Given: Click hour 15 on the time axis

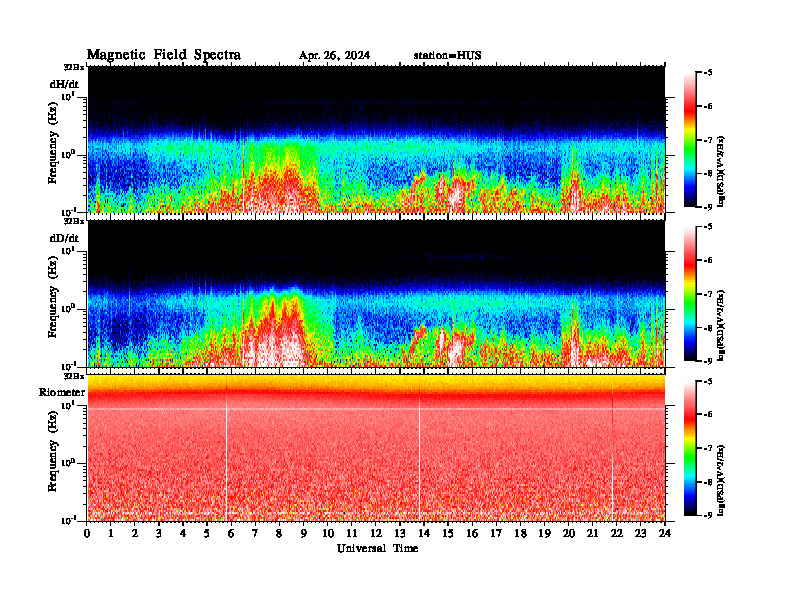Looking at the screenshot, I should 448,533.
